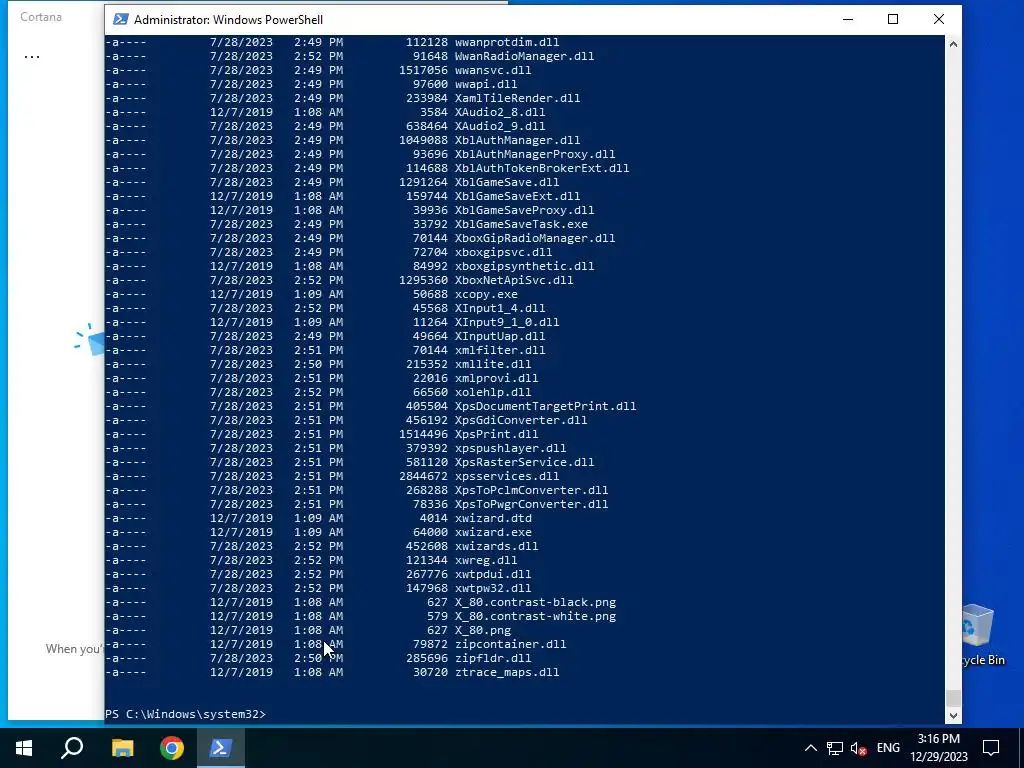Click XblAuthManager.dll file name

(x=517, y=140)
